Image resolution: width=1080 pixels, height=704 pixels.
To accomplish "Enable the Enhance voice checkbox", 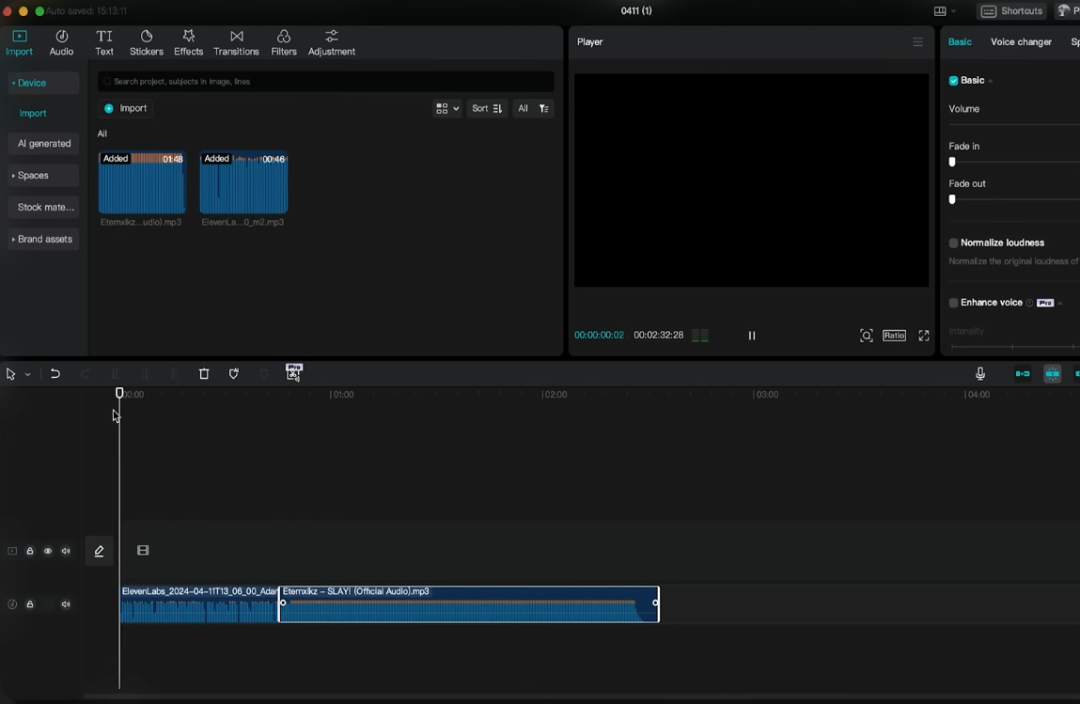I will 953,303.
